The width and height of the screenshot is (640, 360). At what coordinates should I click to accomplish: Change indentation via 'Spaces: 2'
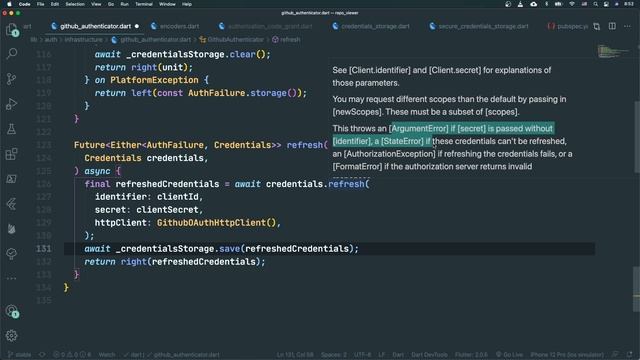coord(334,355)
